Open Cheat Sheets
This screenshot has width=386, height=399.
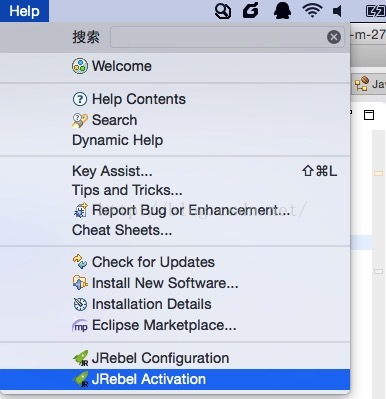pyautogui.click(x=175, y=230)
